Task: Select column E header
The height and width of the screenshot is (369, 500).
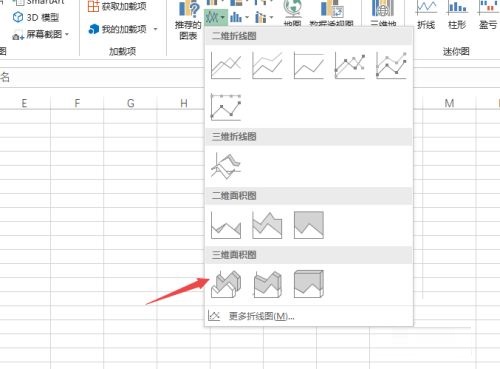Action: click(24, 103)
